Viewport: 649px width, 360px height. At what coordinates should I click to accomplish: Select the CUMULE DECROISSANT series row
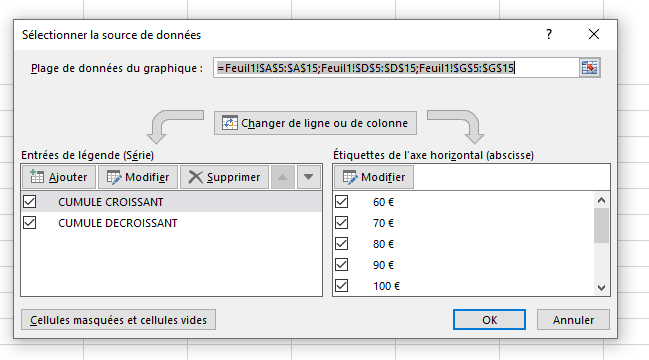pyautogui.click(x=171, y=223)
